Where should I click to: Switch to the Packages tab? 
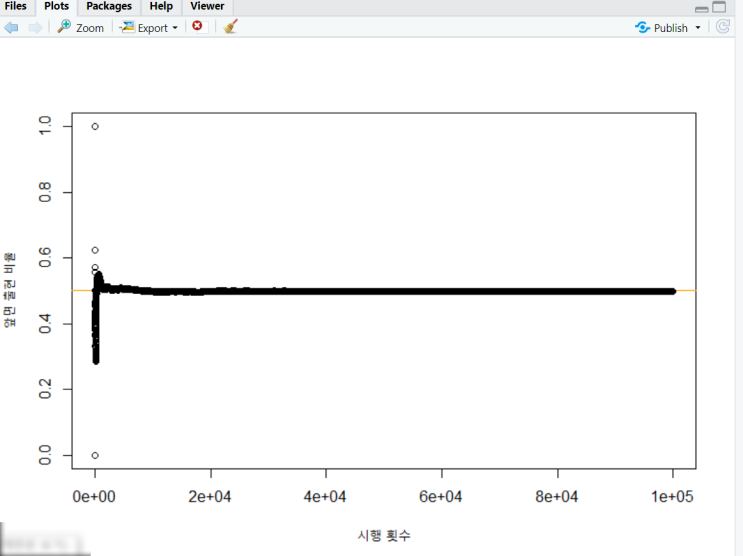pos(109,6)
